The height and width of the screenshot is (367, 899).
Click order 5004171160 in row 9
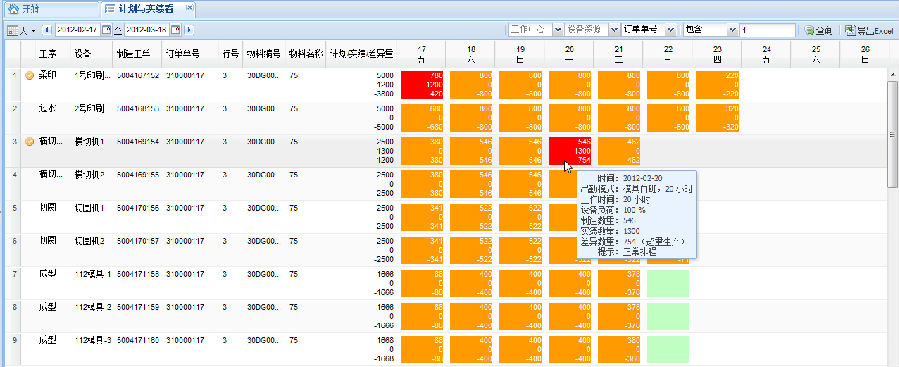click(x=138, y=340)
